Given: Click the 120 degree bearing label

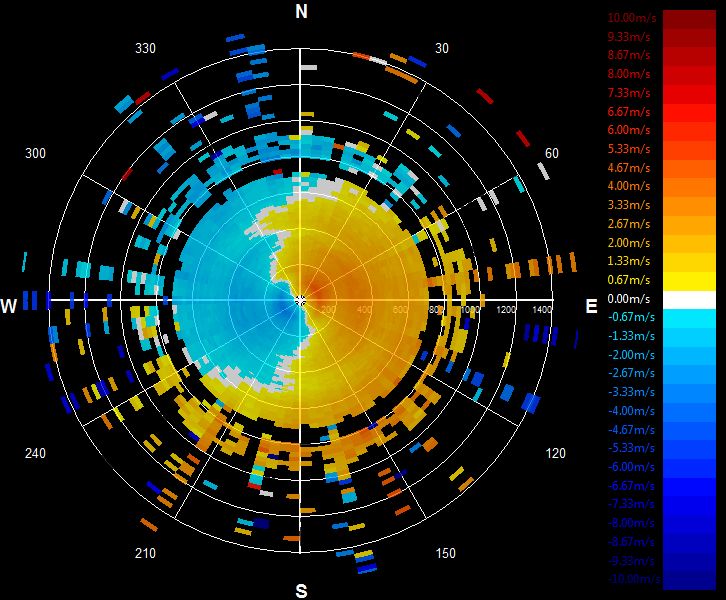Looking at the screenshot, I should 556,453.
